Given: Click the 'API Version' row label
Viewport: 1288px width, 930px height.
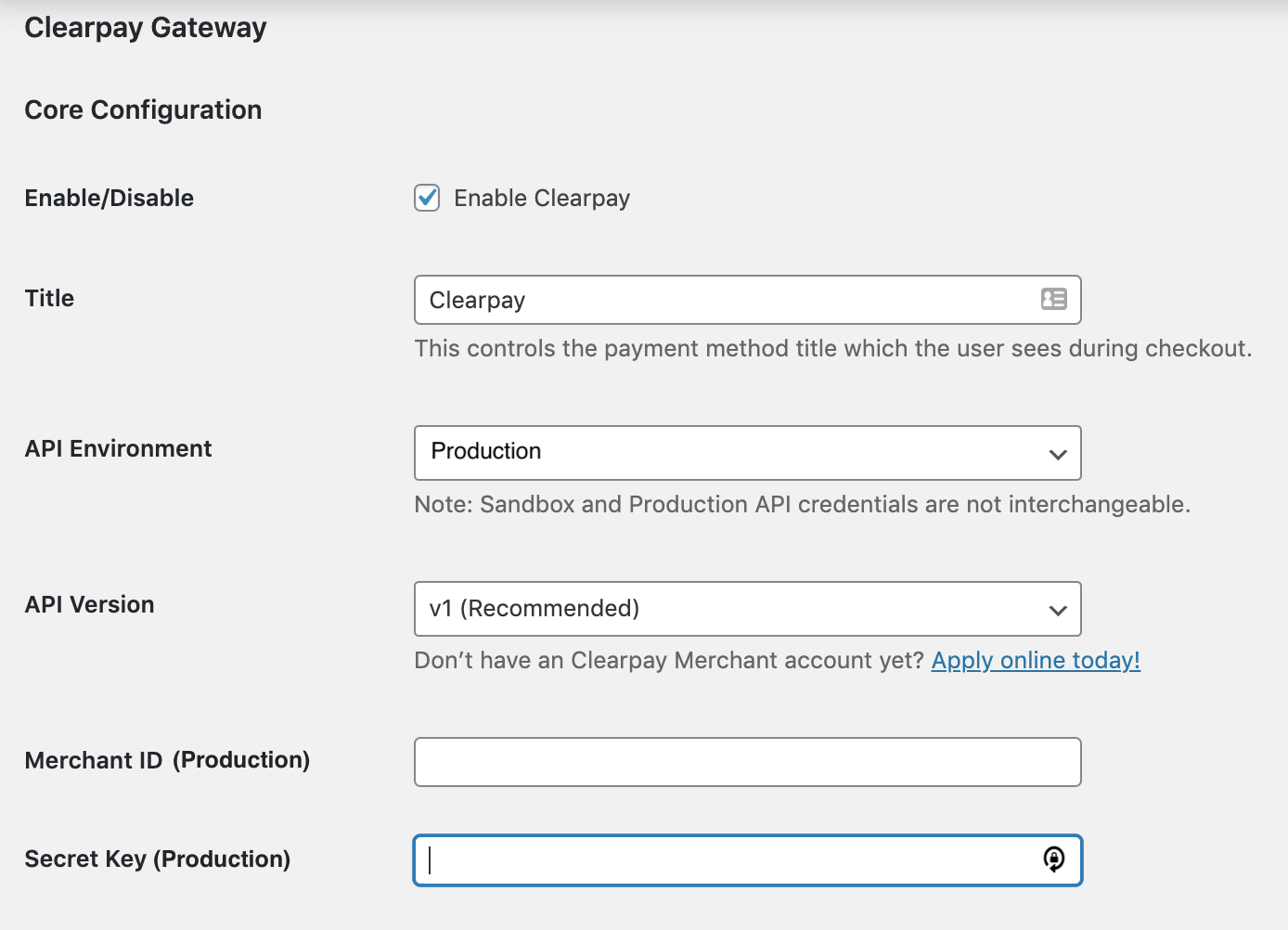Looking at the screenshot, I should pyautogui.click(x=89, y=604).
